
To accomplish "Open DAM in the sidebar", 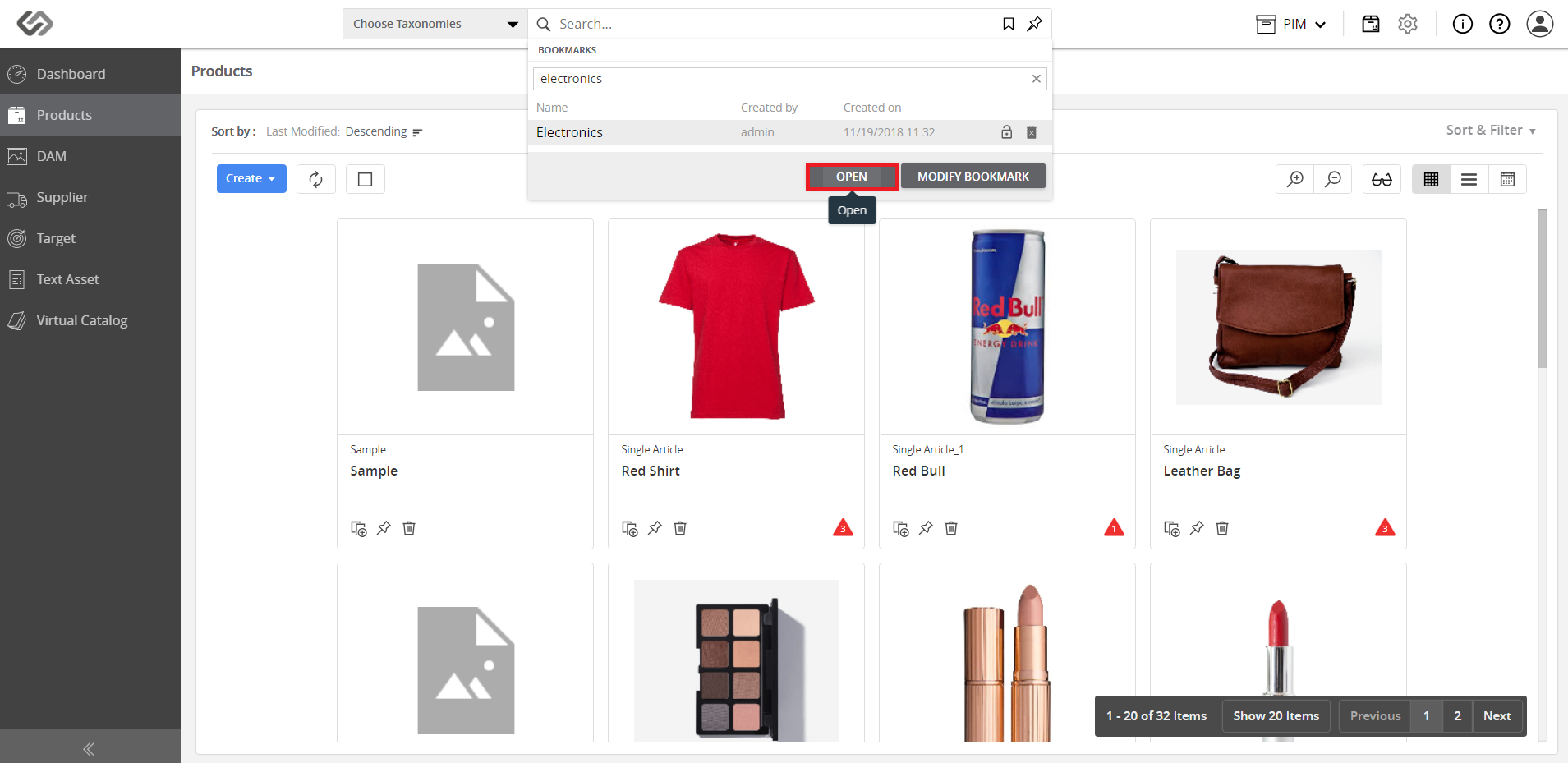I will pyautogui.click(x=90, y=156).
